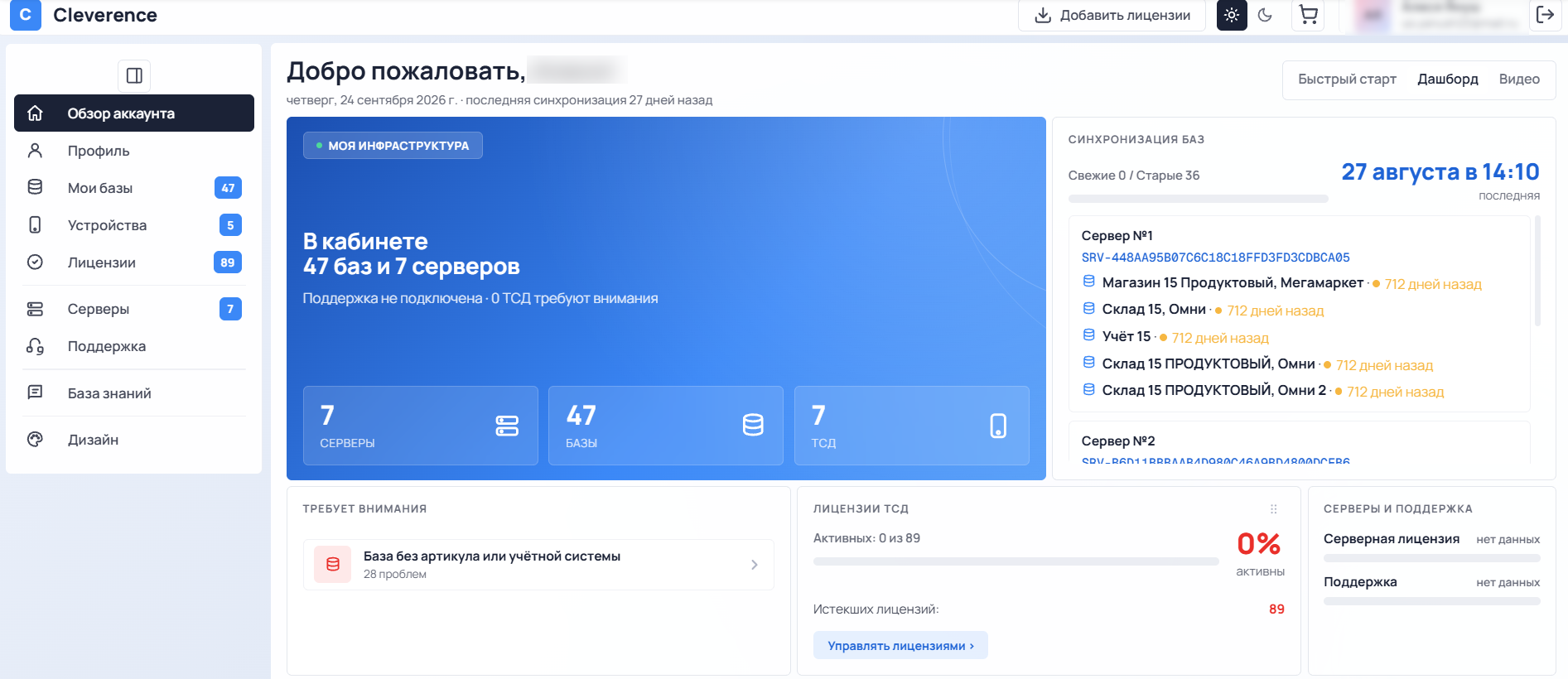The width and height of the screenshot is (1568, 679).
Task: Click the База знаний sidebar icon
Action: point(35,392)
